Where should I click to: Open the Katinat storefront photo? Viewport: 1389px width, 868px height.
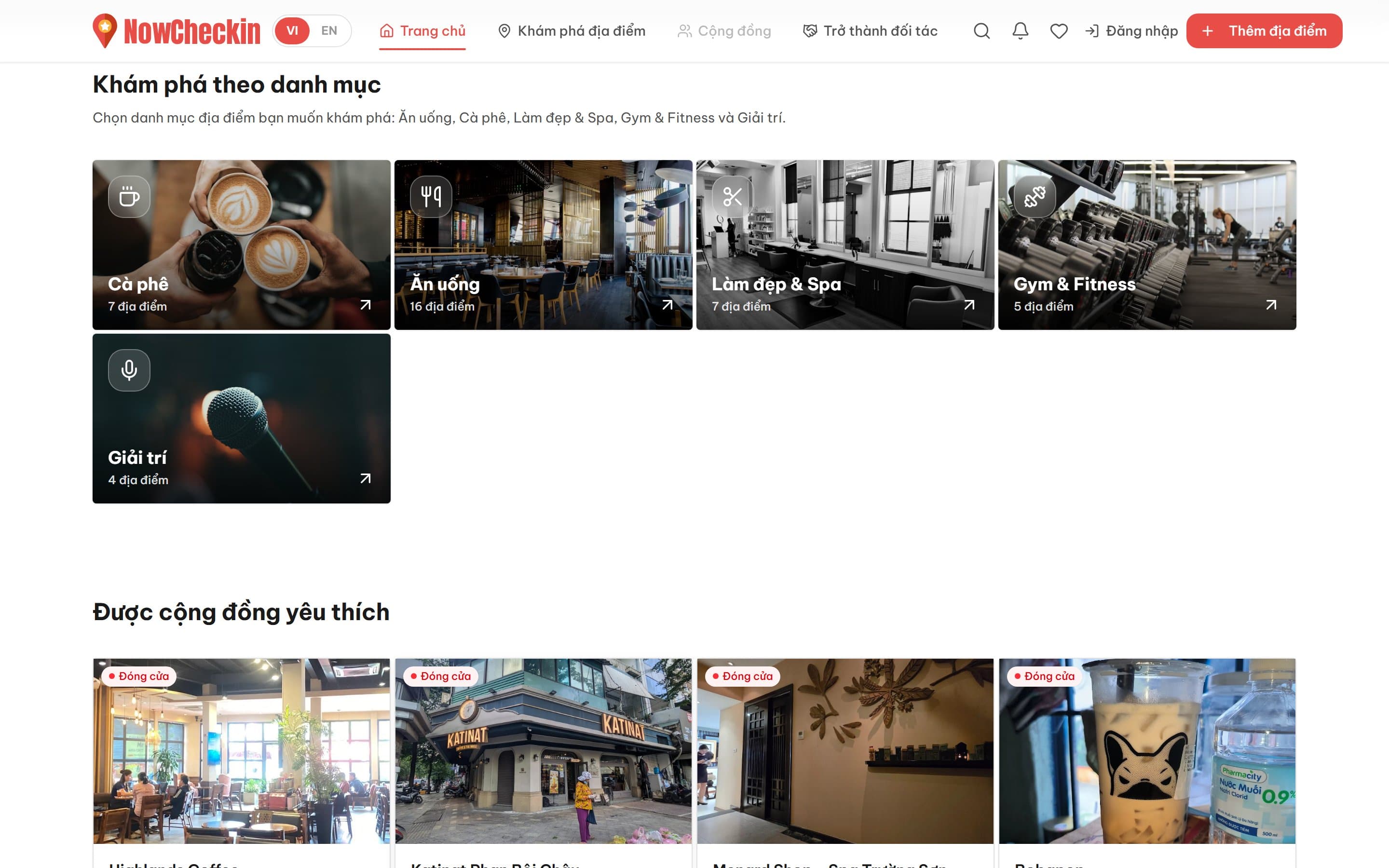point(544,751)
